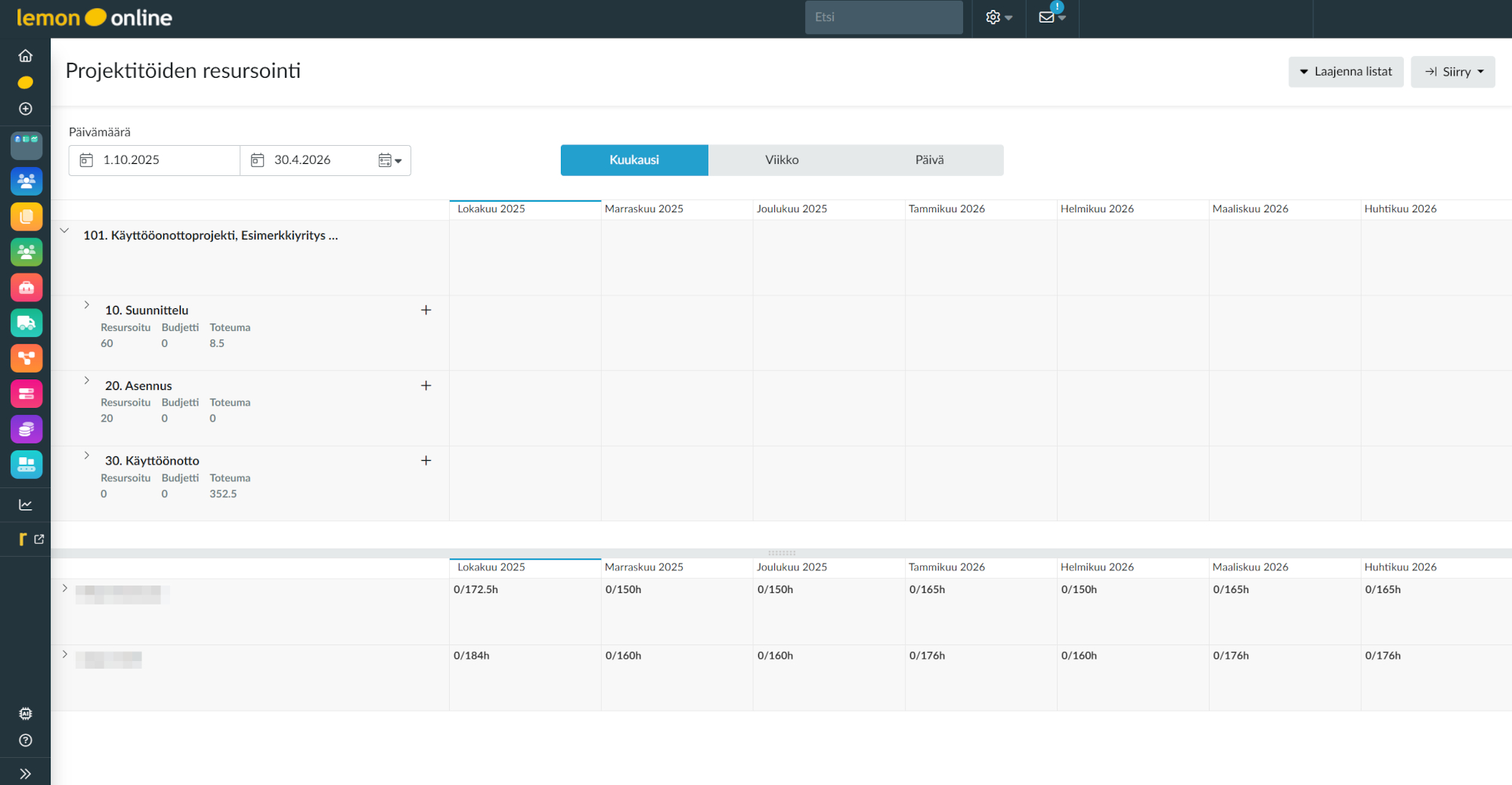Go to the home icon in sidebar
Image resolution: width=1512 pixels, height=785 pixels.
pos(26,56)
